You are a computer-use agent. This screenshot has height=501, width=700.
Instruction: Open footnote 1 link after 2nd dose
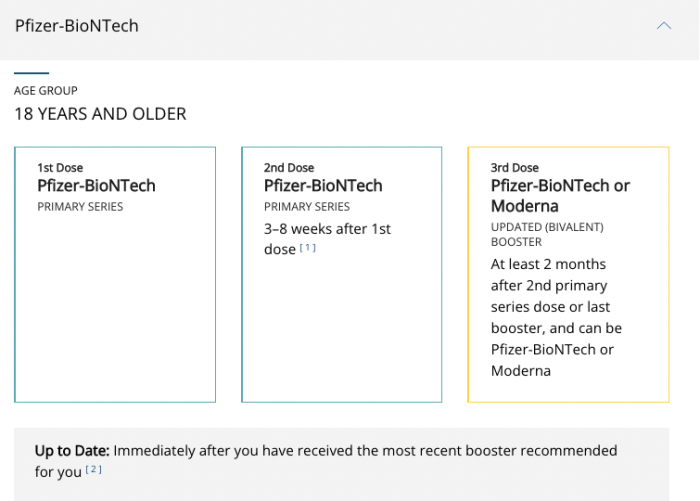tap(308, 248)
